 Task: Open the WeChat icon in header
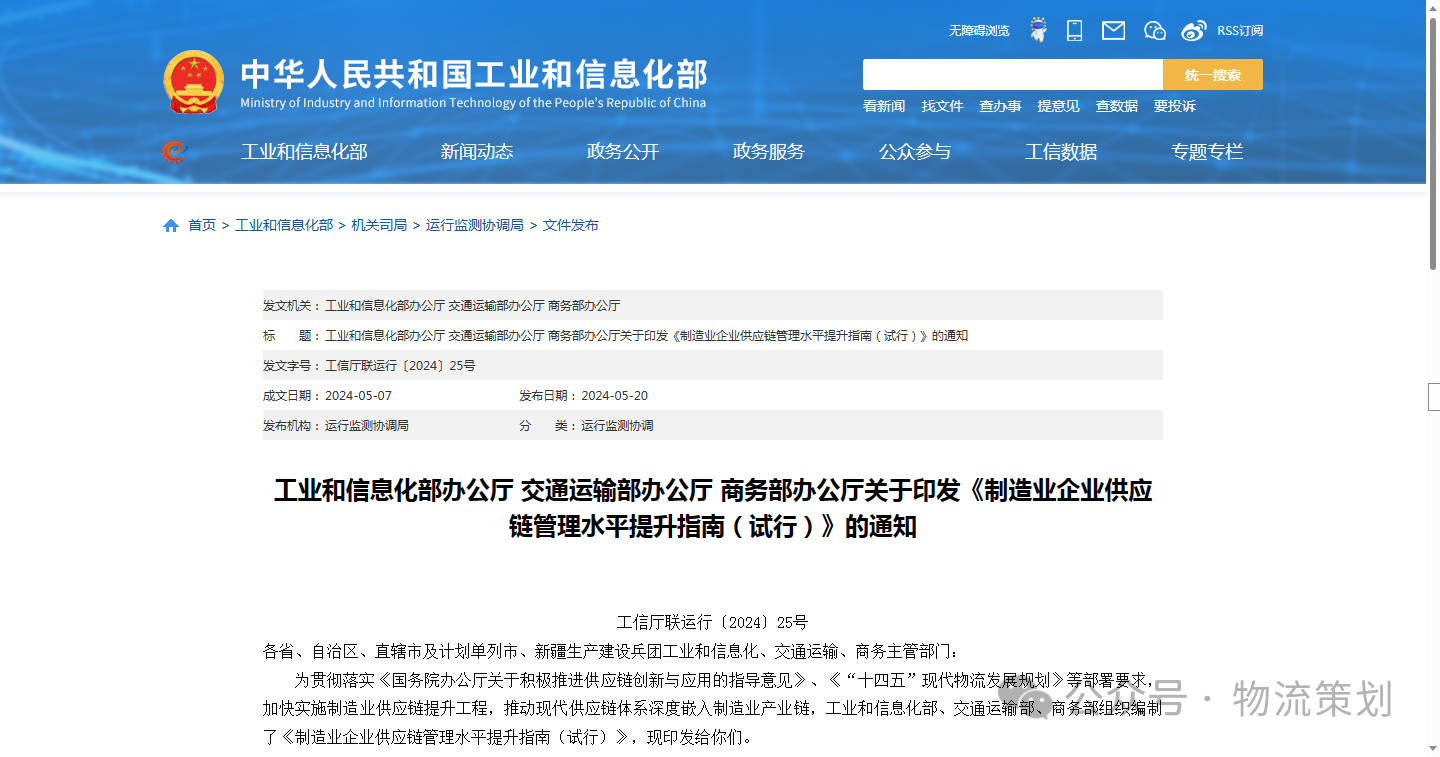pyautogui.click(x=1154, y=31)
